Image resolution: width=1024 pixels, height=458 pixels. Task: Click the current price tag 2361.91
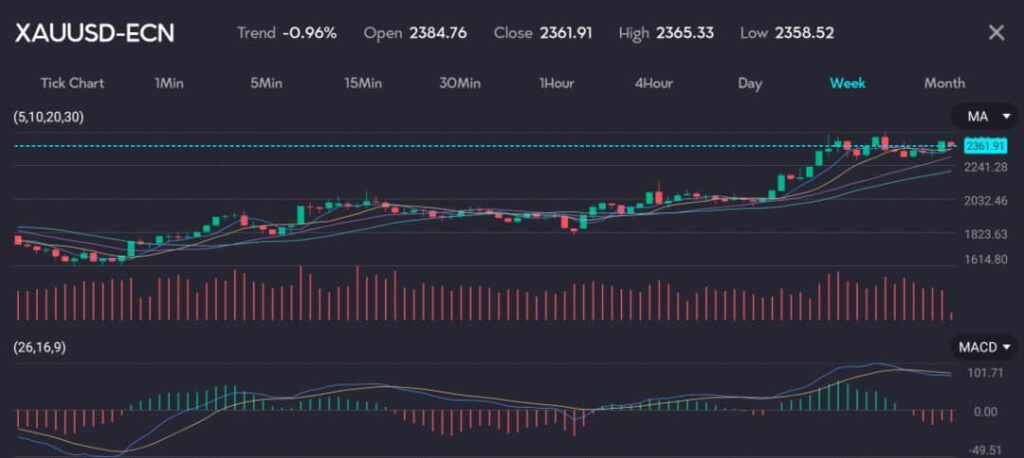tap(986, 146)
